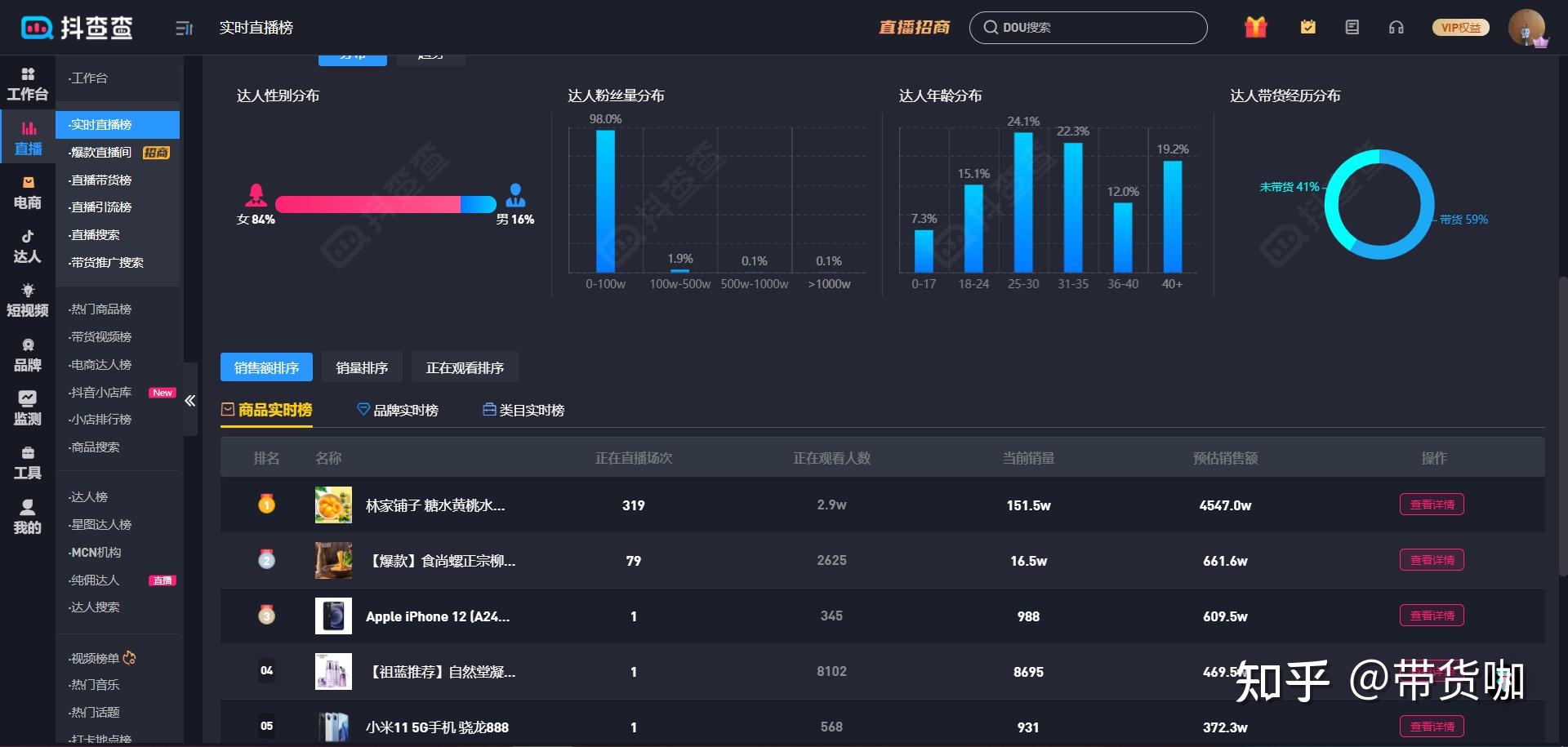This screenshot has height=747, width=1568.
Task: Sort by 销售额排序
Action: [266, 367]
